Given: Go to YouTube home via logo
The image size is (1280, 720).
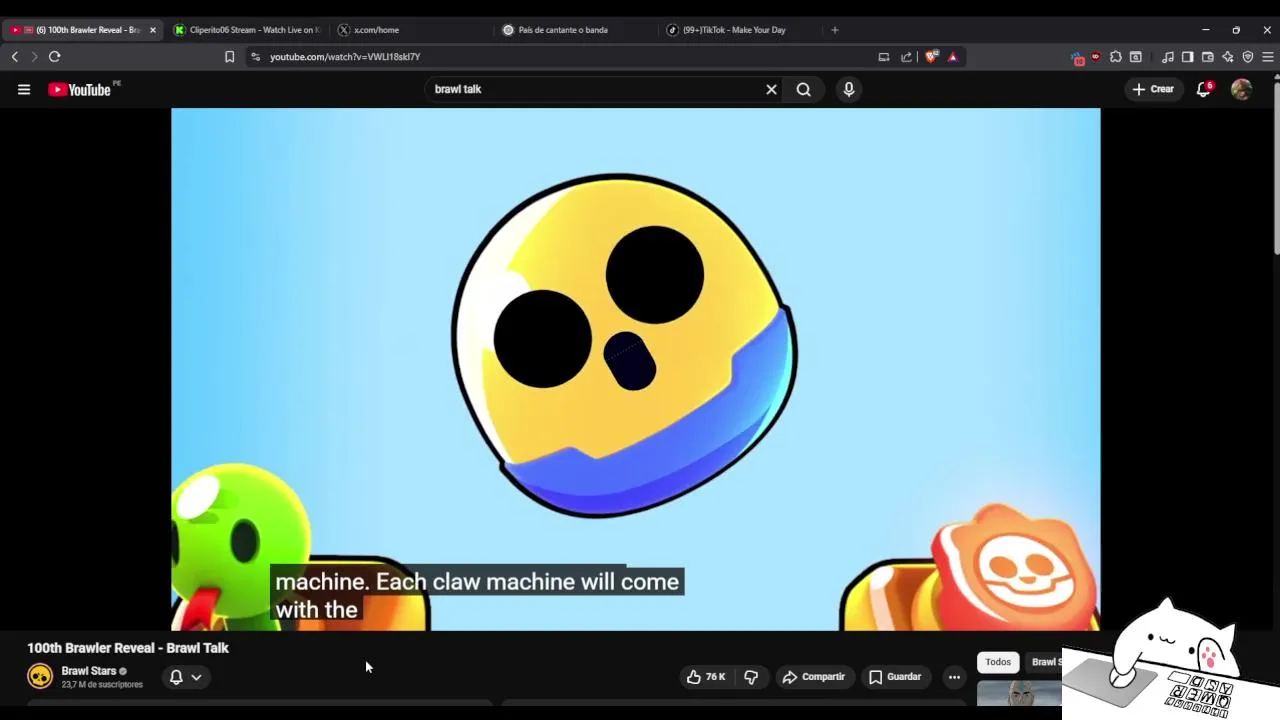Looking at the screenshot, I should pos(79,89).
